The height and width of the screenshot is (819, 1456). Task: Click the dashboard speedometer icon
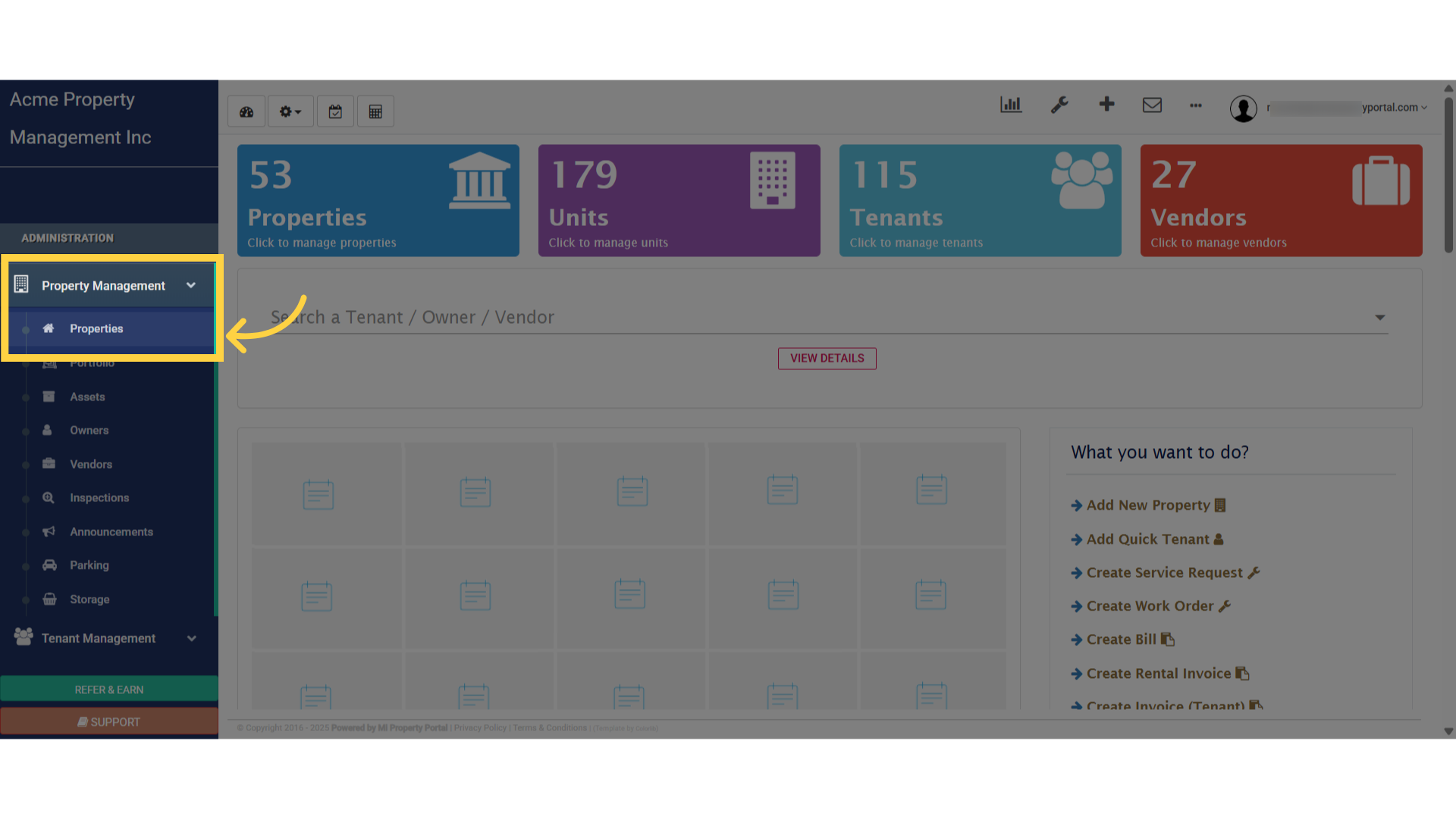click(246, 111)
